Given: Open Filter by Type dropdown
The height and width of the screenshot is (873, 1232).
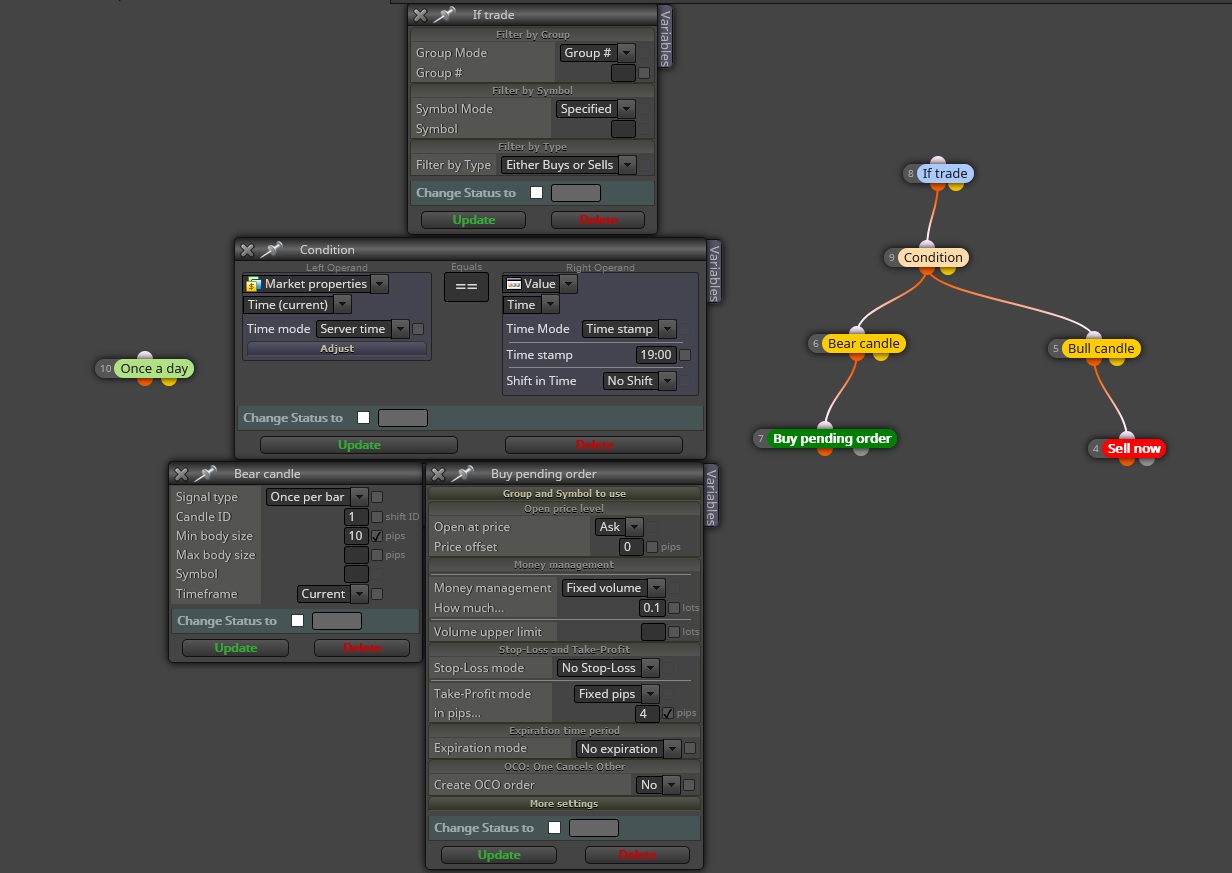Looking at the screenshot, I should 569,165.
